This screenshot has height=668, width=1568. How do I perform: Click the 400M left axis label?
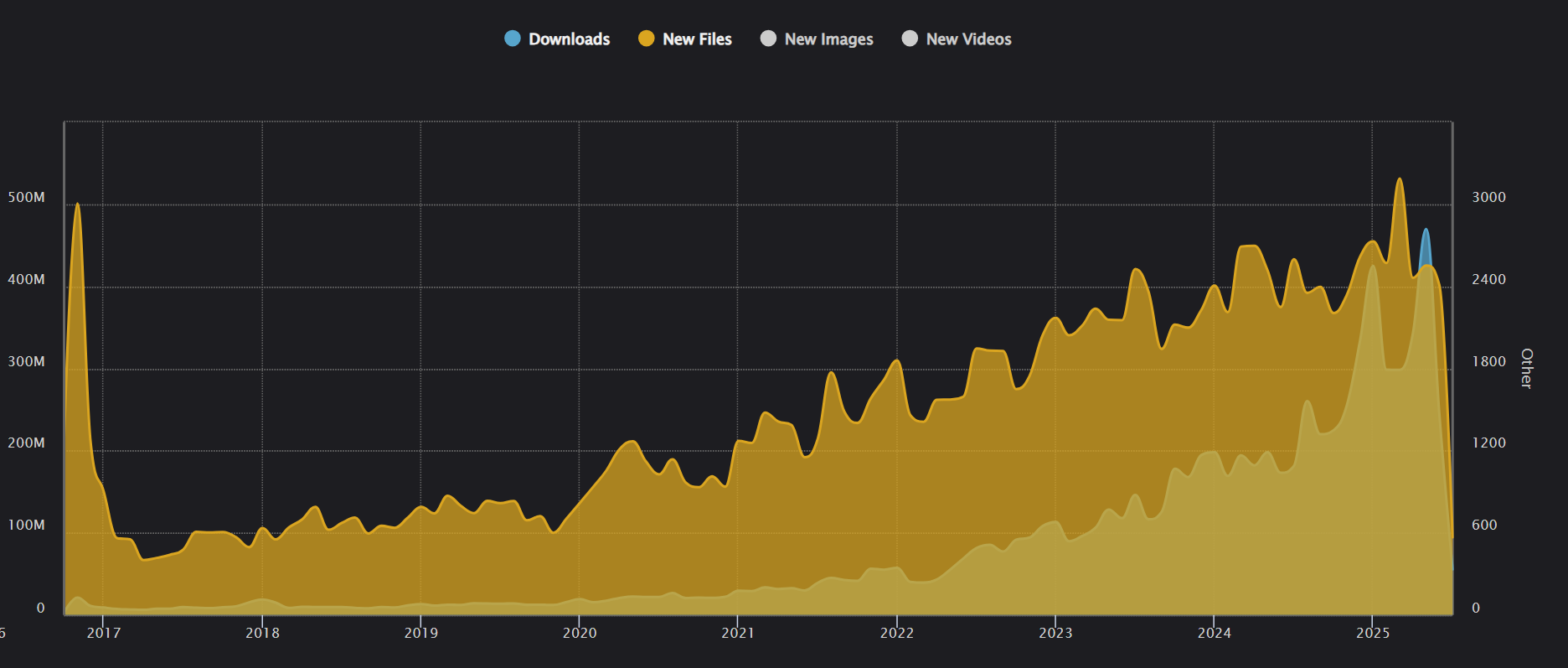coord(26,279)
